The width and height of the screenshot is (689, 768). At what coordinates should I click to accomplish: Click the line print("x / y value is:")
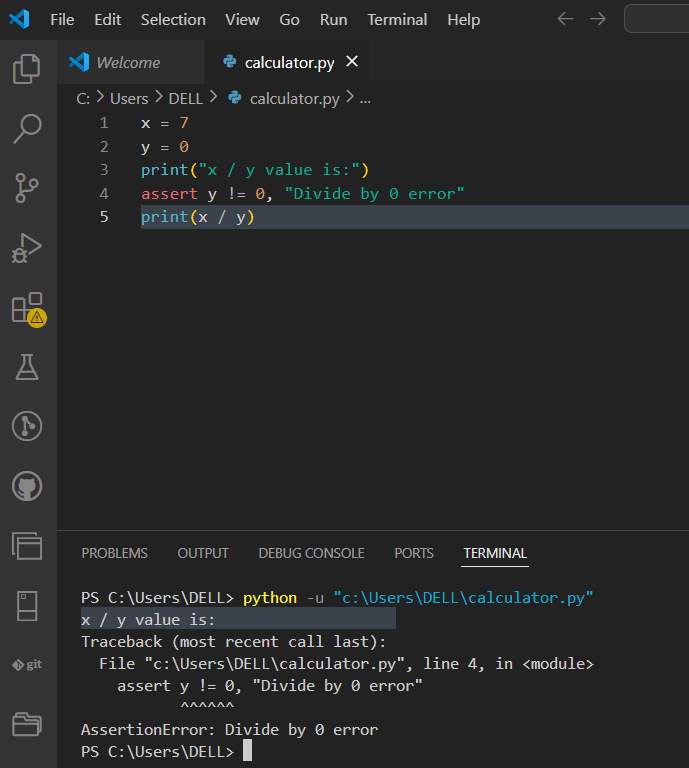click(255, 170)
